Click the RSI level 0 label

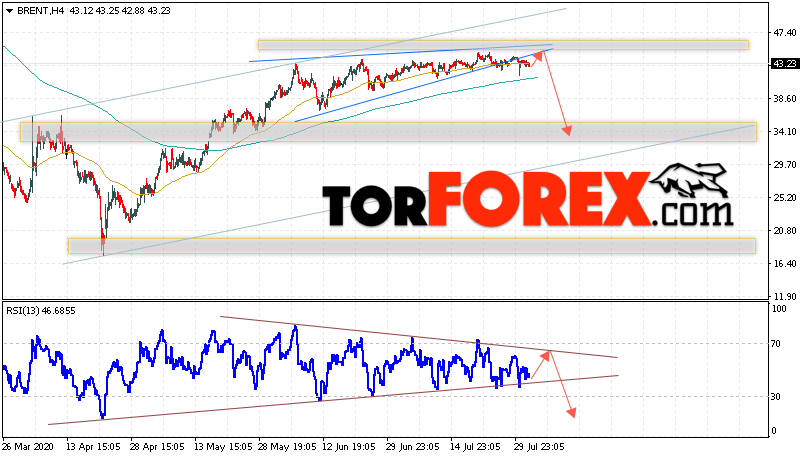point(774,431)
